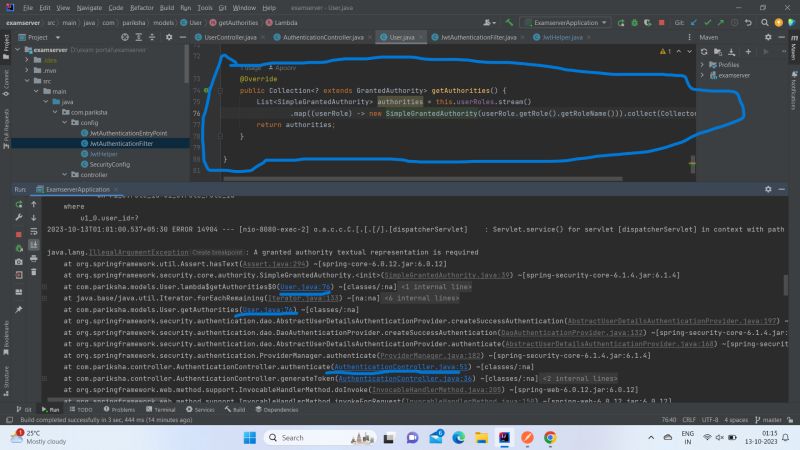Open the Problems tool window tab
Viewport: 800px width, 450px height.
pos(119,410)
